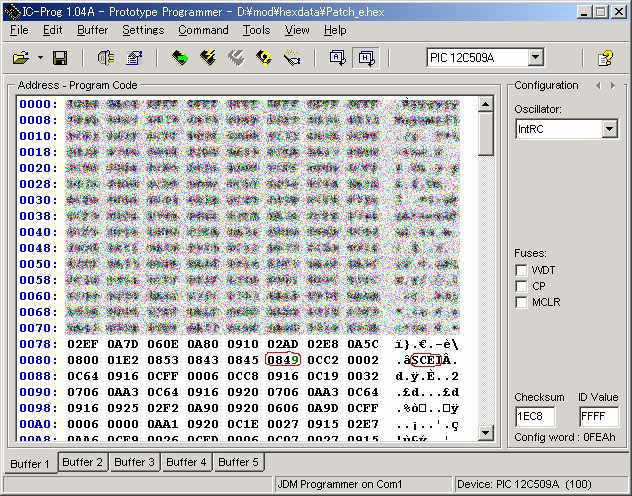Expand the recent files arrow beside Open
The image size is (632, 496).
coord(40,58)
